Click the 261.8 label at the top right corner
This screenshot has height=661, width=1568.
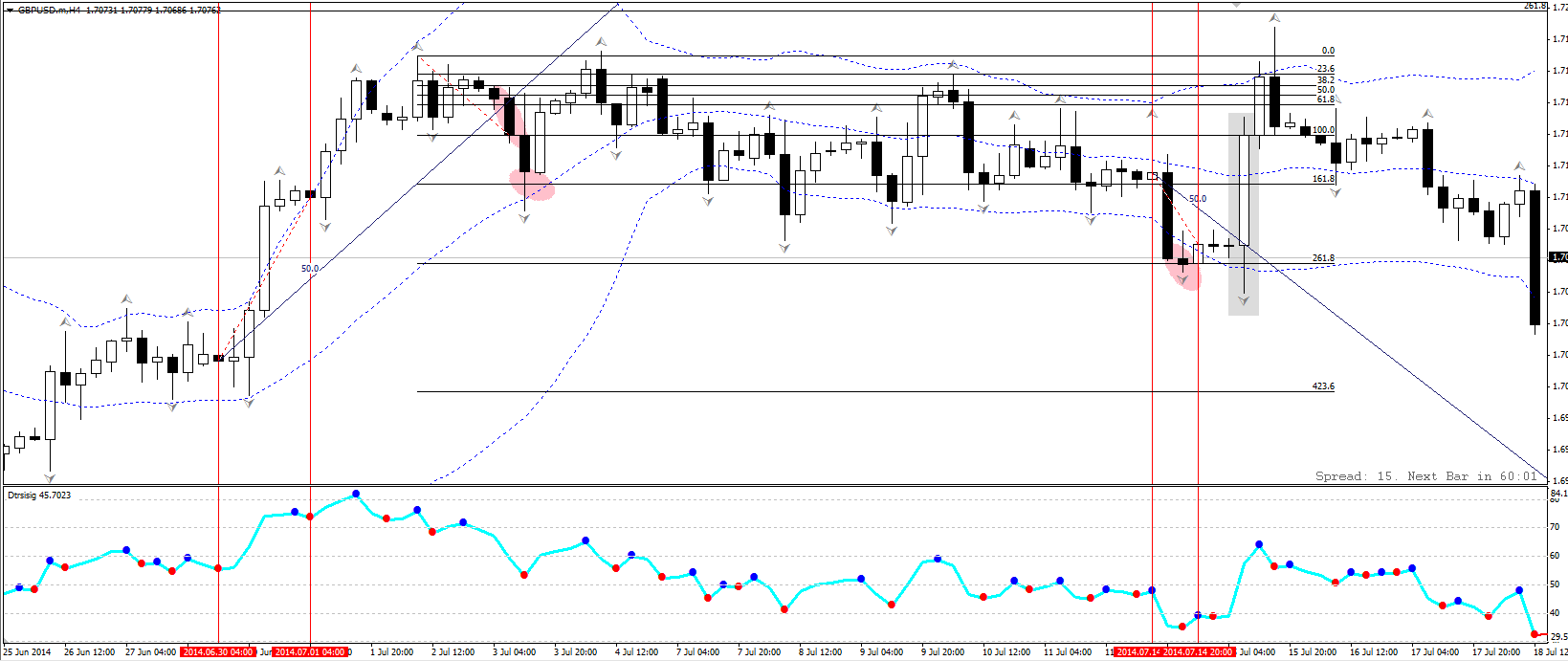pos(1535,5)
